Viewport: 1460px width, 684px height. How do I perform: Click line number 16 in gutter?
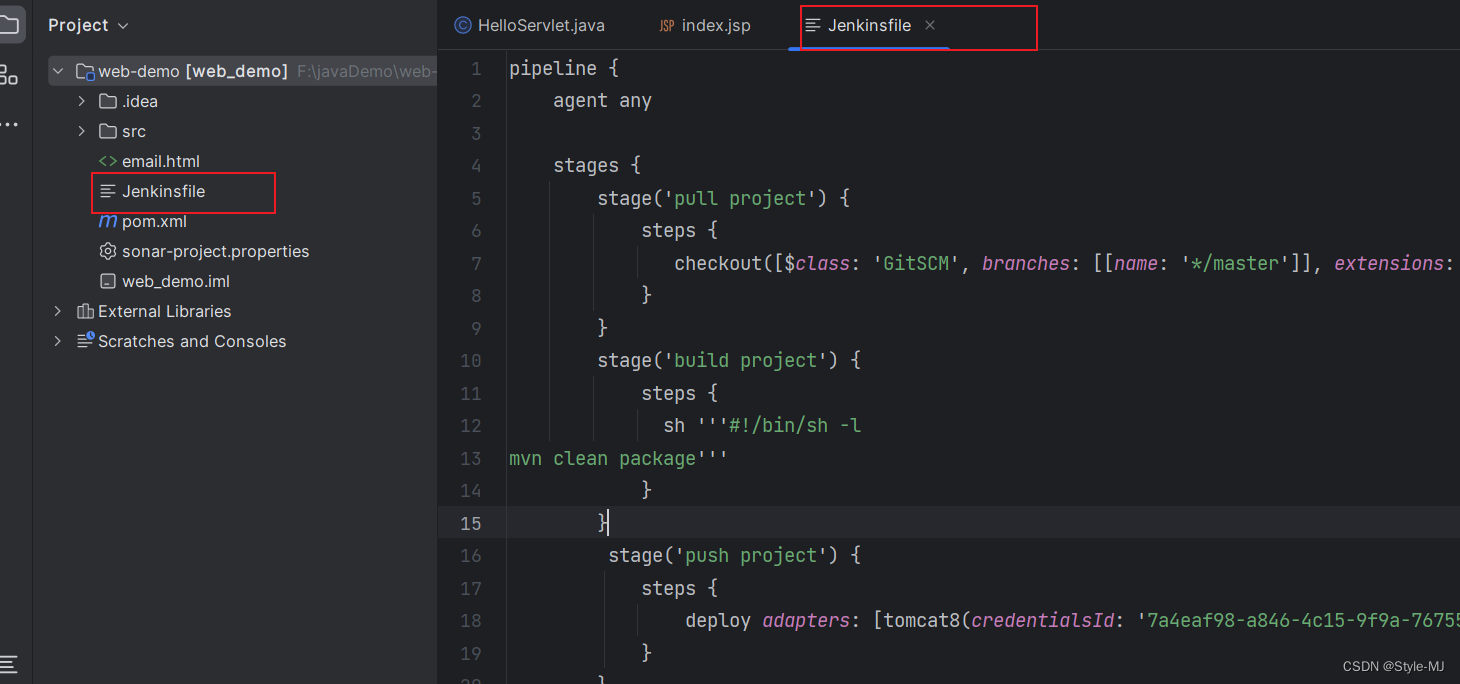click(470, 555)
